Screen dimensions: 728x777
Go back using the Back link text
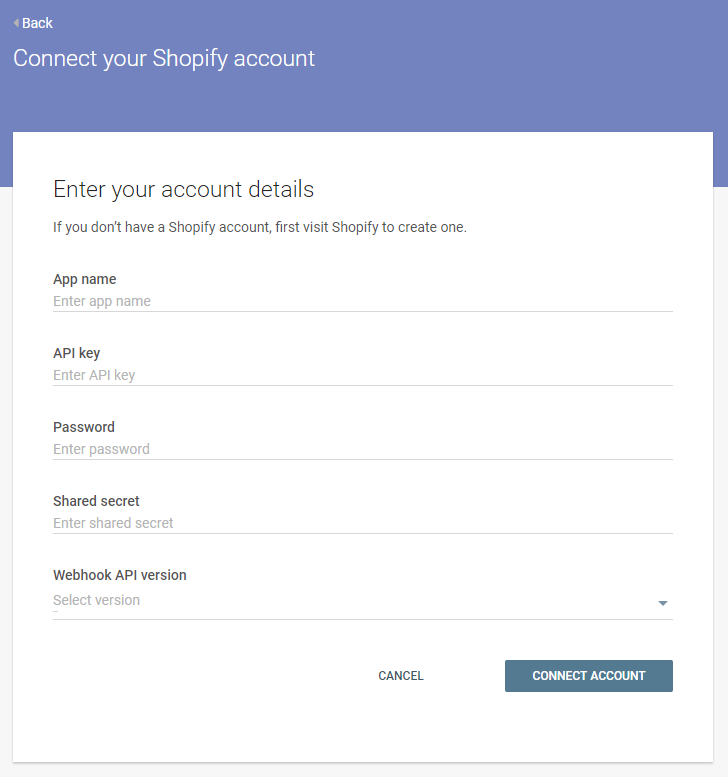pos(37,23)
